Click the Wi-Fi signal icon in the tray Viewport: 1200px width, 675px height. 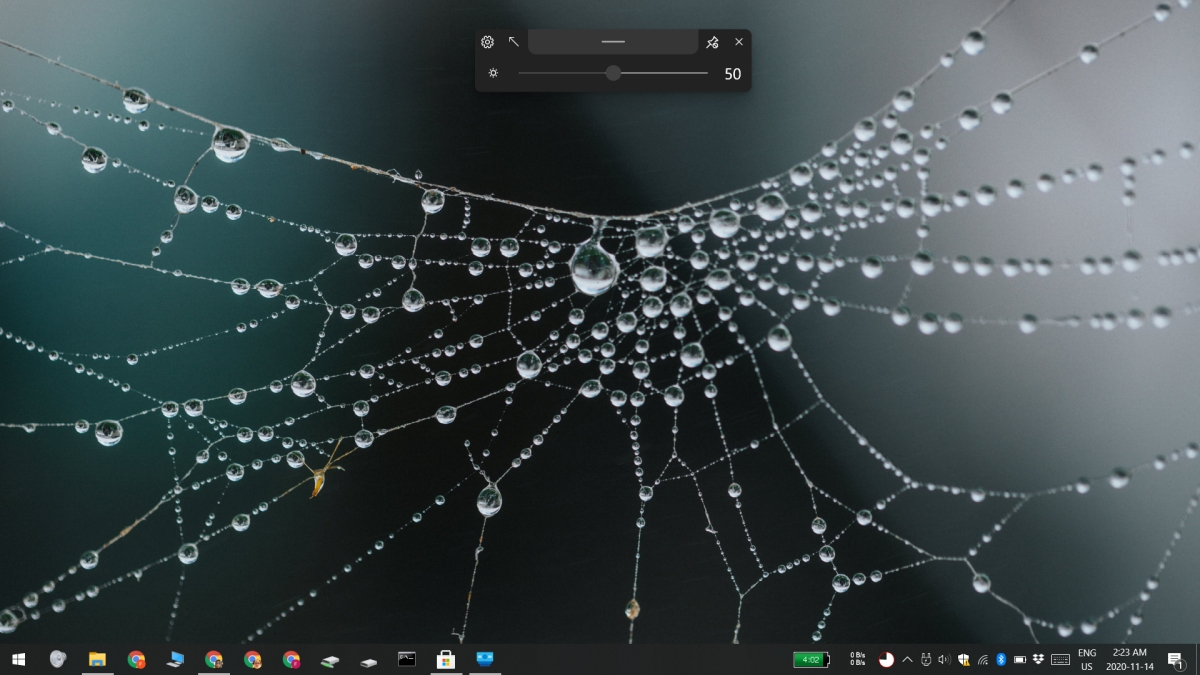pyautogui.click(x=982, y=660)
